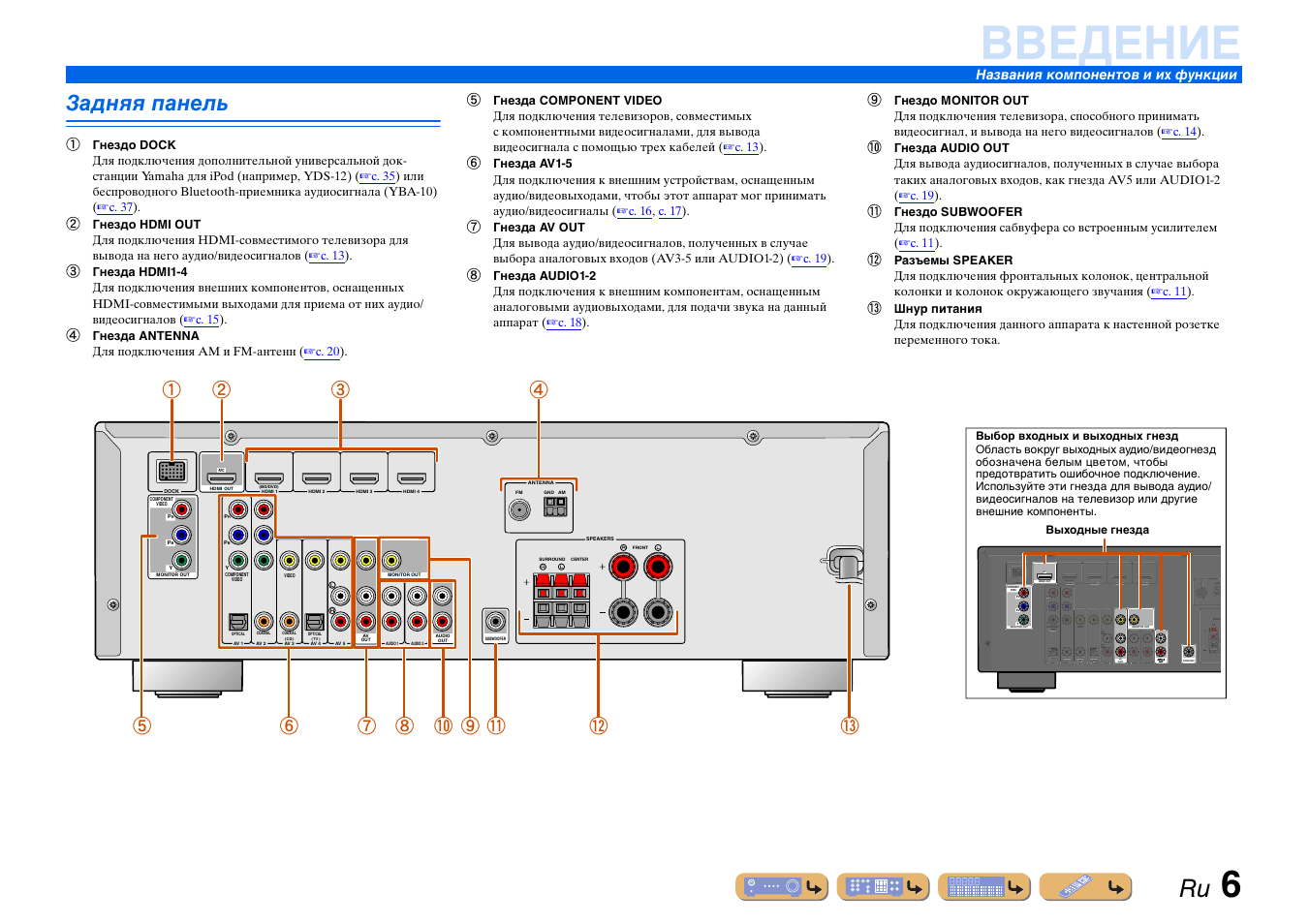The image size is (1309, 924).
Task: Select the 'Задняя панель' section heading
Action: 147,104
